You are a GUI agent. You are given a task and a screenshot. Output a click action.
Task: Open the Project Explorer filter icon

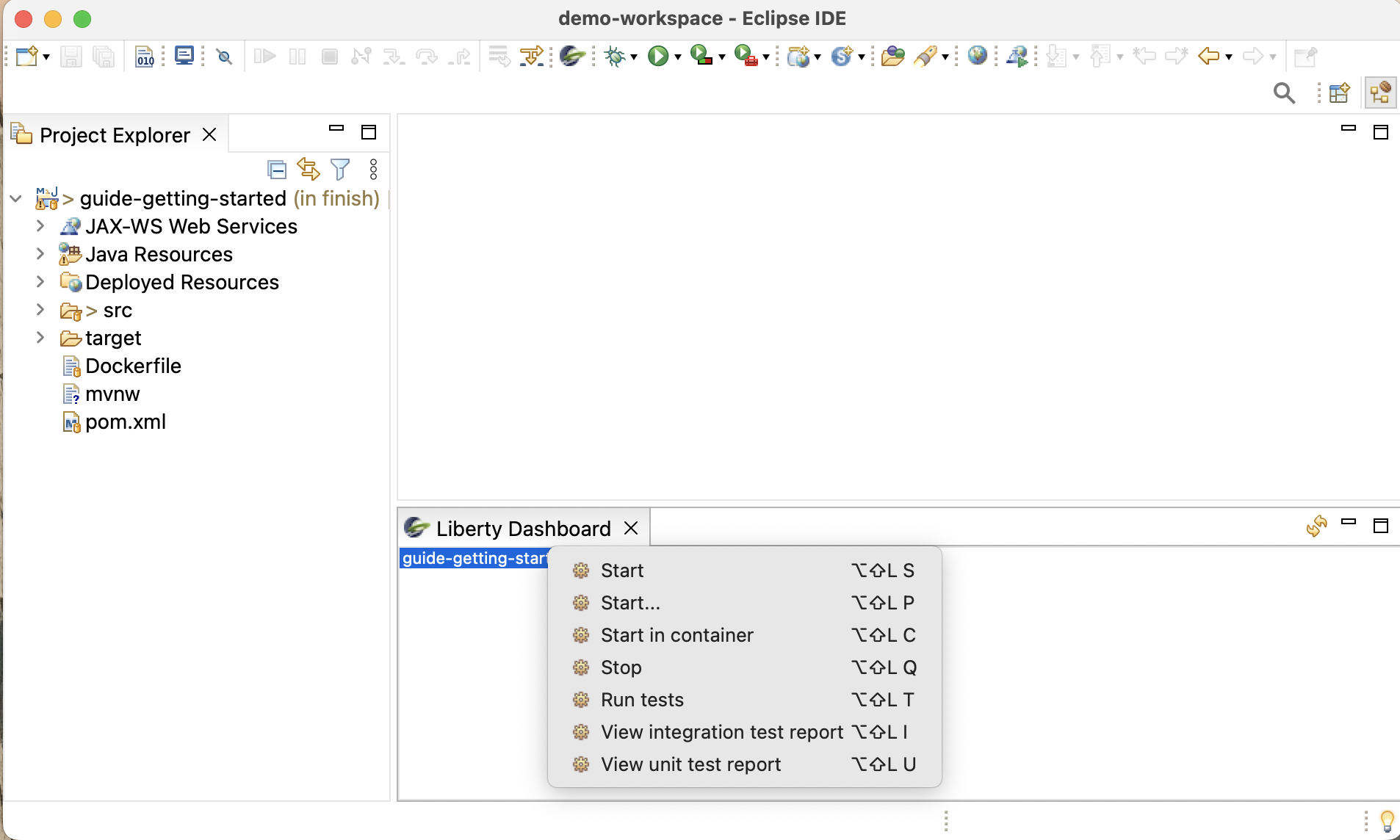click(x=340, y=170)
